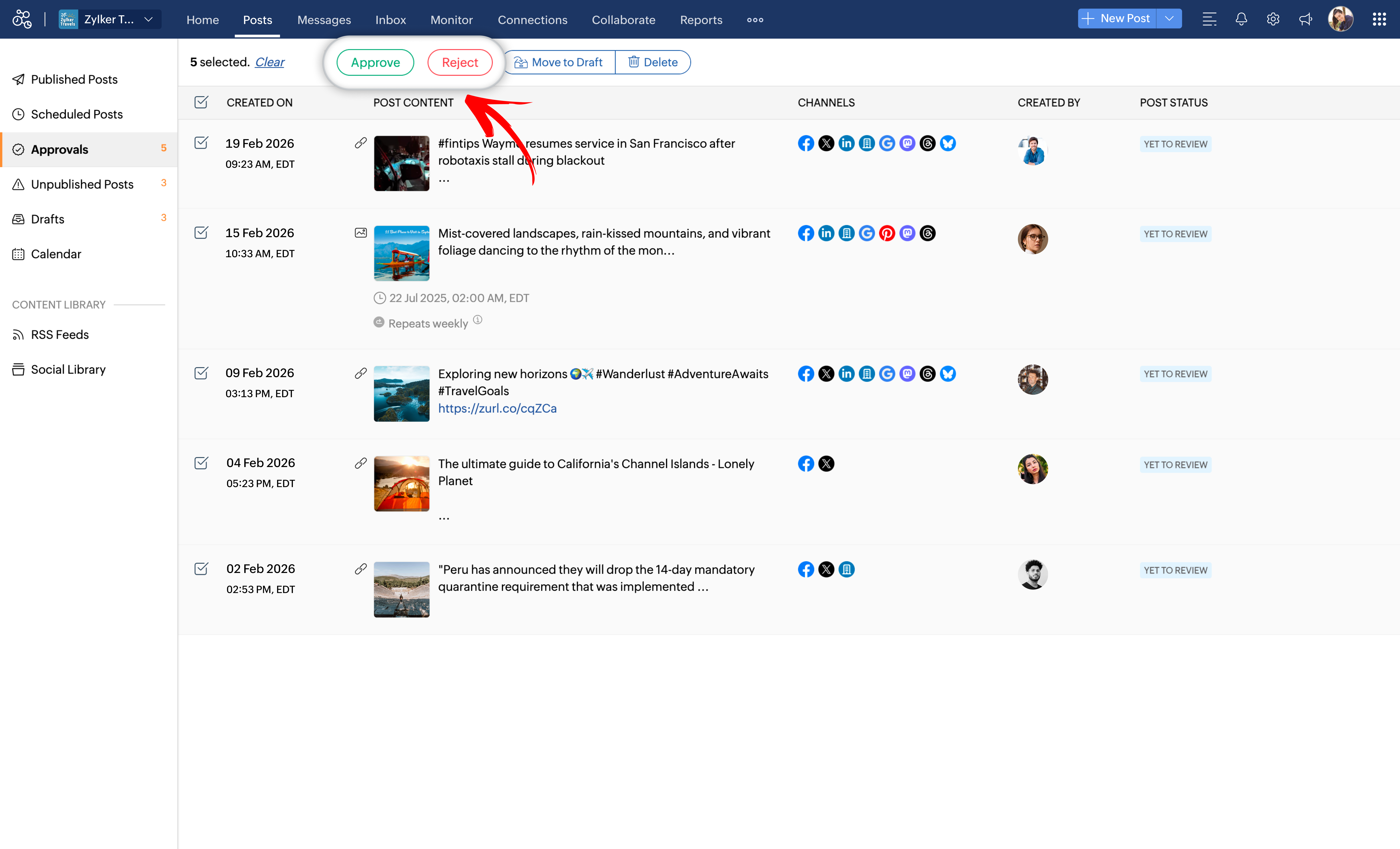Image resolution: width=1400 pixels, height=849 pixels.
Task: Click the Clear selection link
Action: coord(269,62)
